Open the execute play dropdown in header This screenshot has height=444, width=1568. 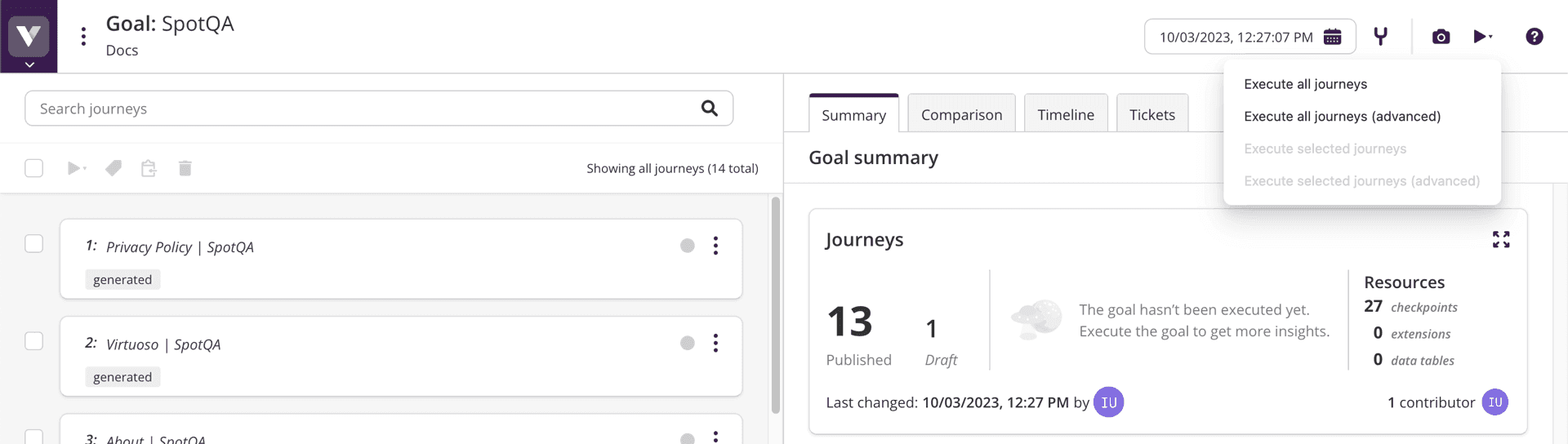coord(1482,37)
